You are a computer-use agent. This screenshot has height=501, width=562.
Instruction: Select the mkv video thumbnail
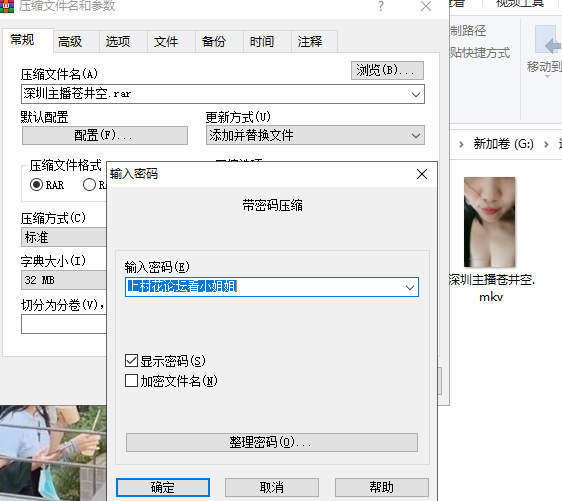(x=490, y=222)
